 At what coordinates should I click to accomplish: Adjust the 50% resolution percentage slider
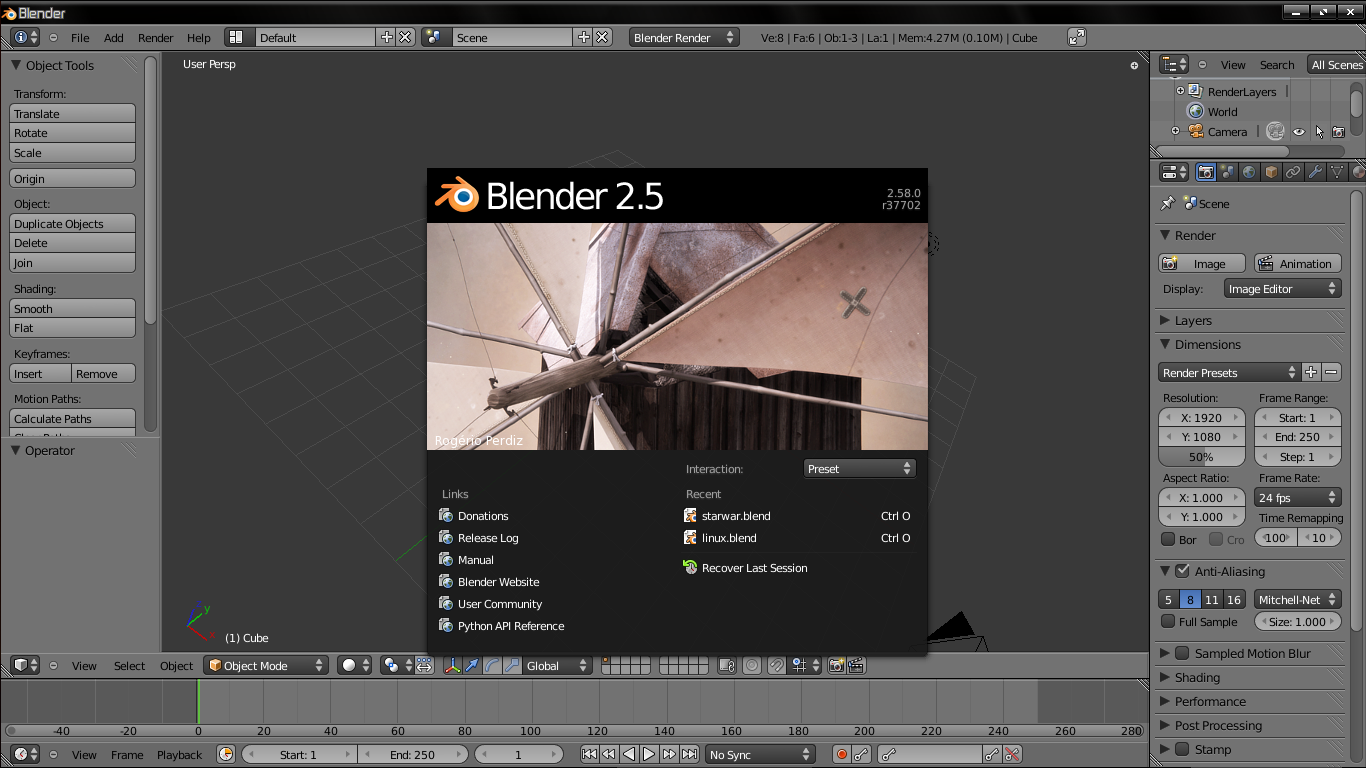click(1201, 457)
